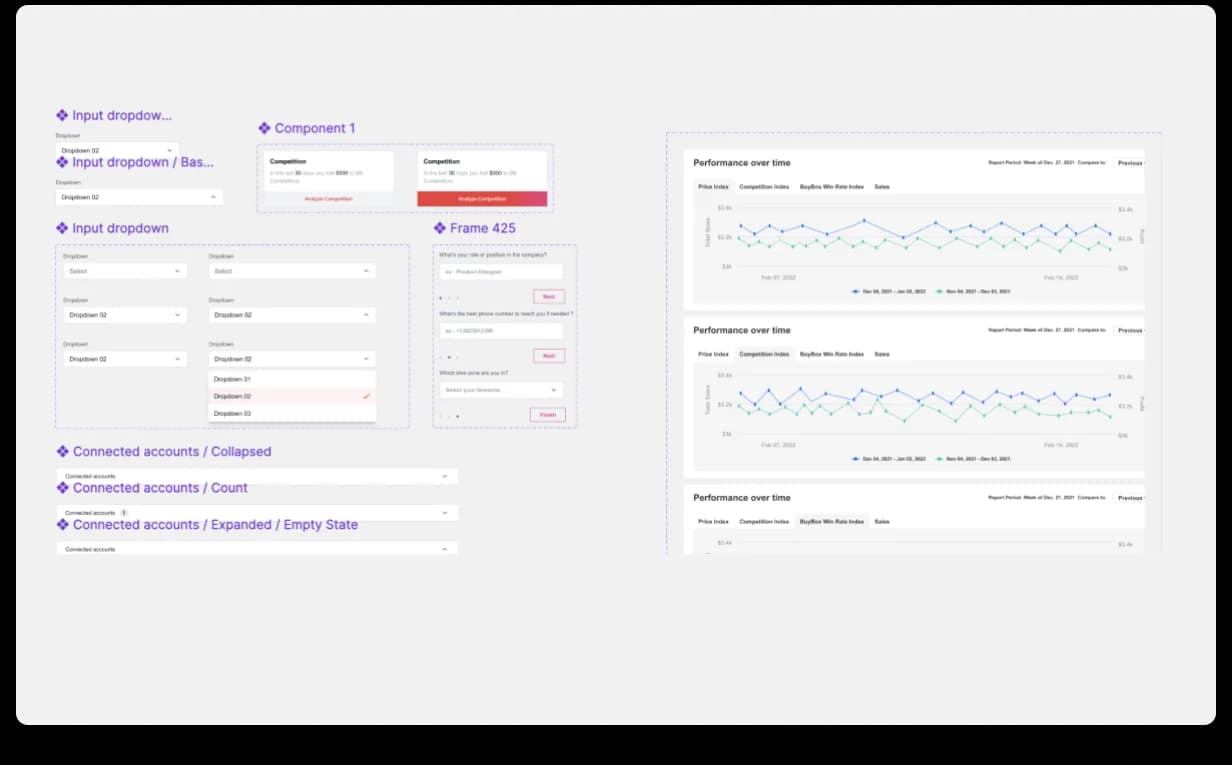The width and height of the screenshot is (1232, 765).
Task: Switch to "Sales" tab in second chart
Action: point(882,354)
